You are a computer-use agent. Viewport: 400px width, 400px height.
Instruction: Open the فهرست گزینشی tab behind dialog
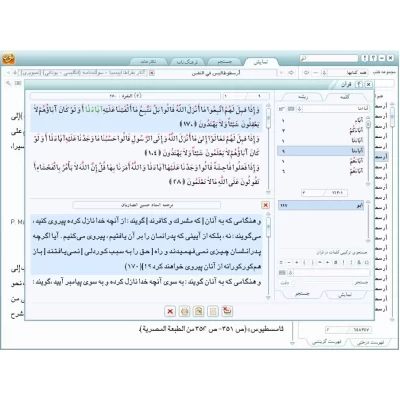[x=326, y=342]
